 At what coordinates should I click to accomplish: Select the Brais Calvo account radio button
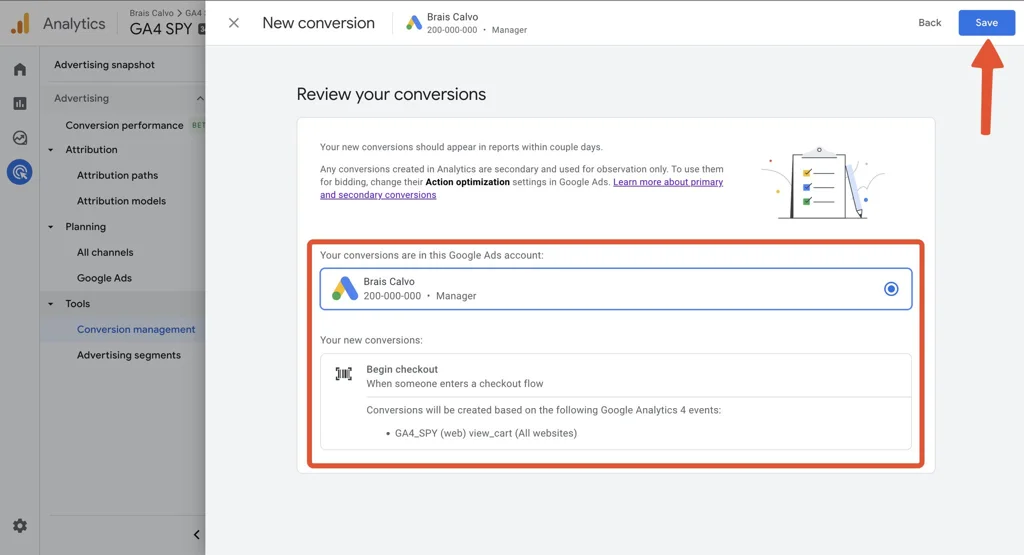[x=891, y=289]
